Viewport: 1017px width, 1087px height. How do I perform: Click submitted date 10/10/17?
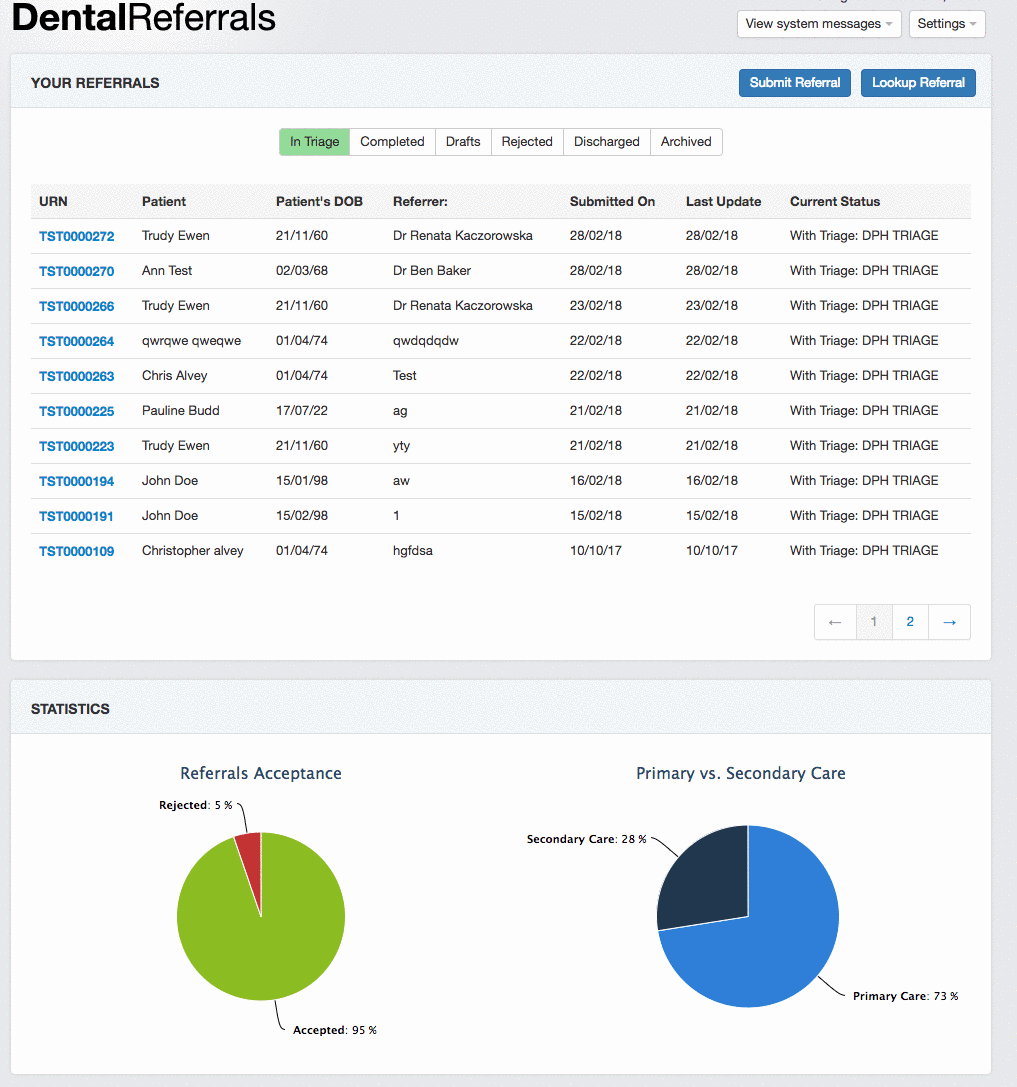(596, 550)
